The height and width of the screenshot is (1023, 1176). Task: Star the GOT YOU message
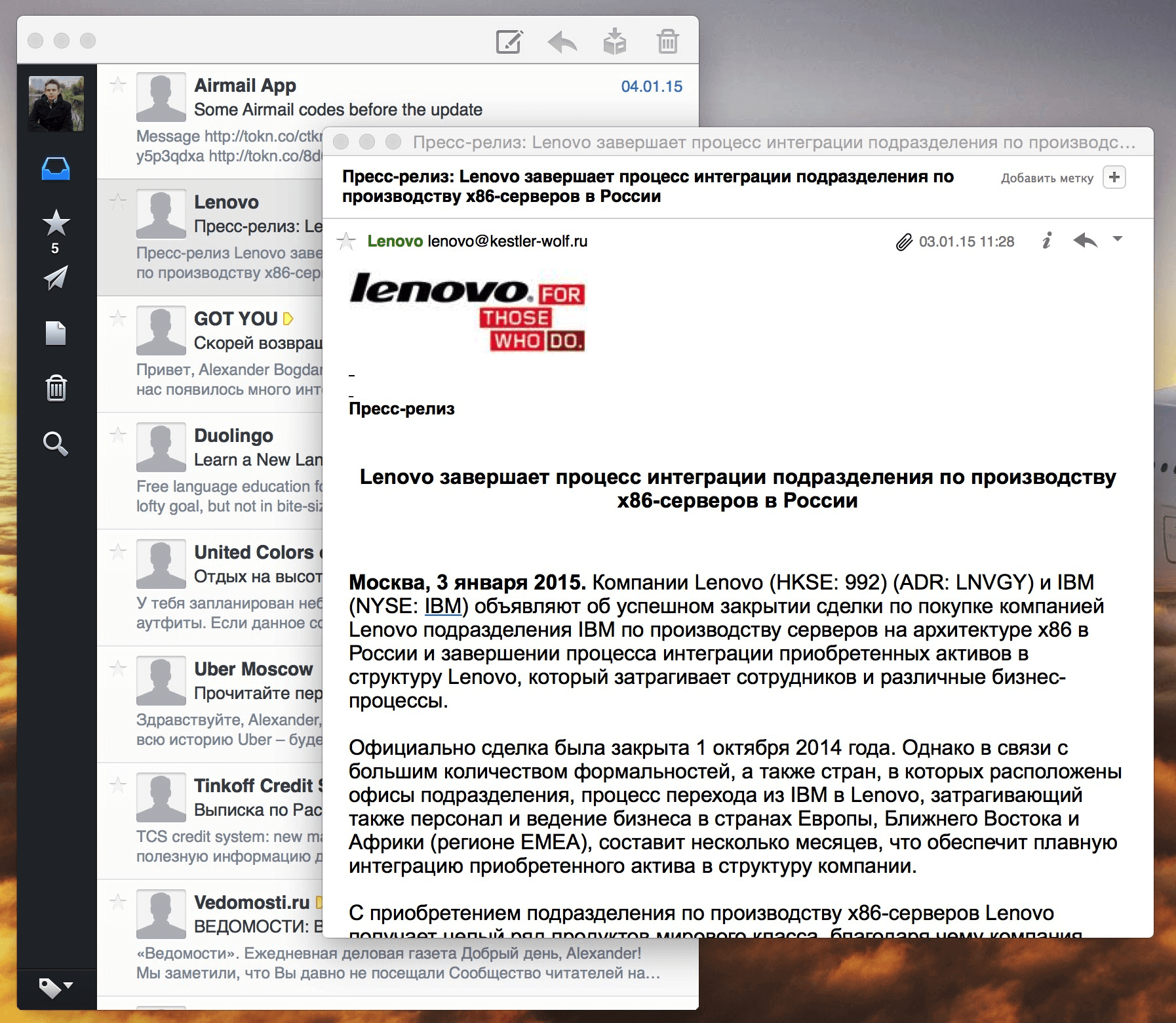[x=118, y=318]
